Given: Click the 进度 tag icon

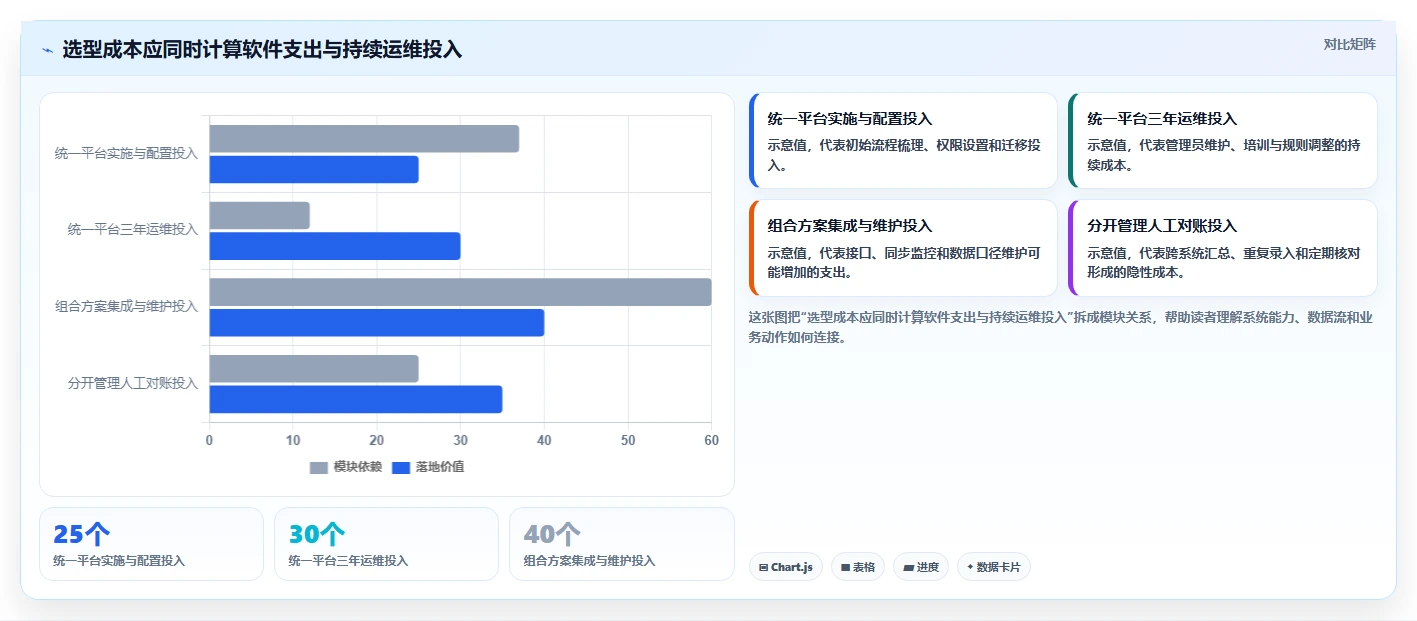Looking at the screenshot, I should coord(908,567).
